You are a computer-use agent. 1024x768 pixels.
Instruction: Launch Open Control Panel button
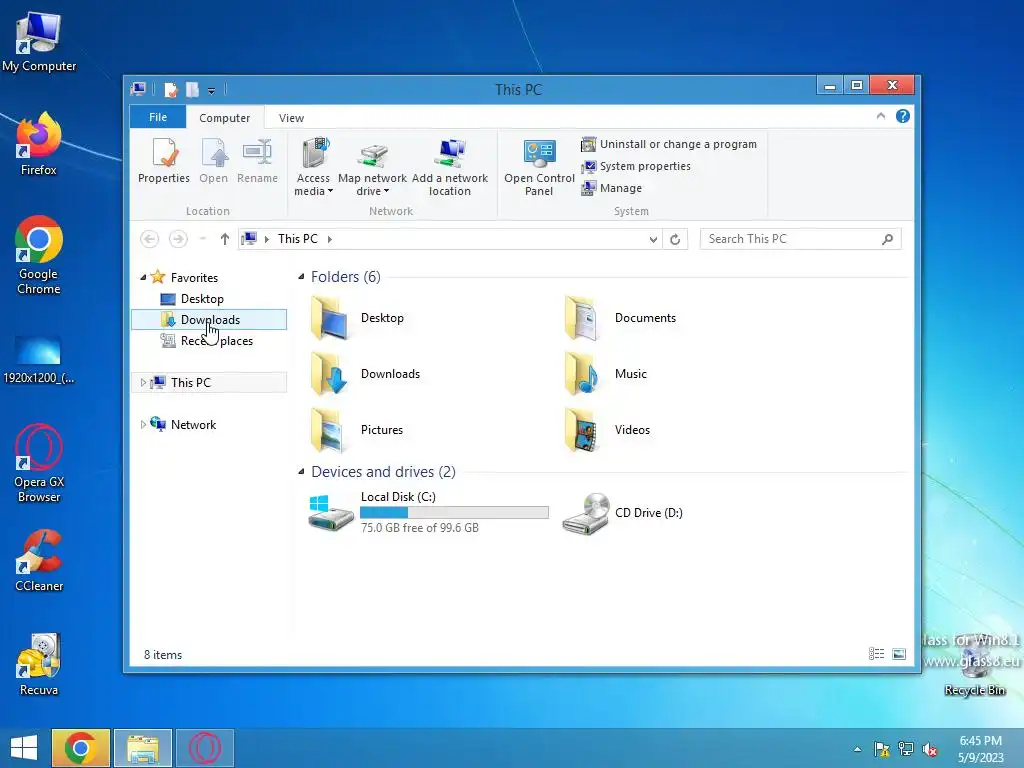tap(539, 167)
